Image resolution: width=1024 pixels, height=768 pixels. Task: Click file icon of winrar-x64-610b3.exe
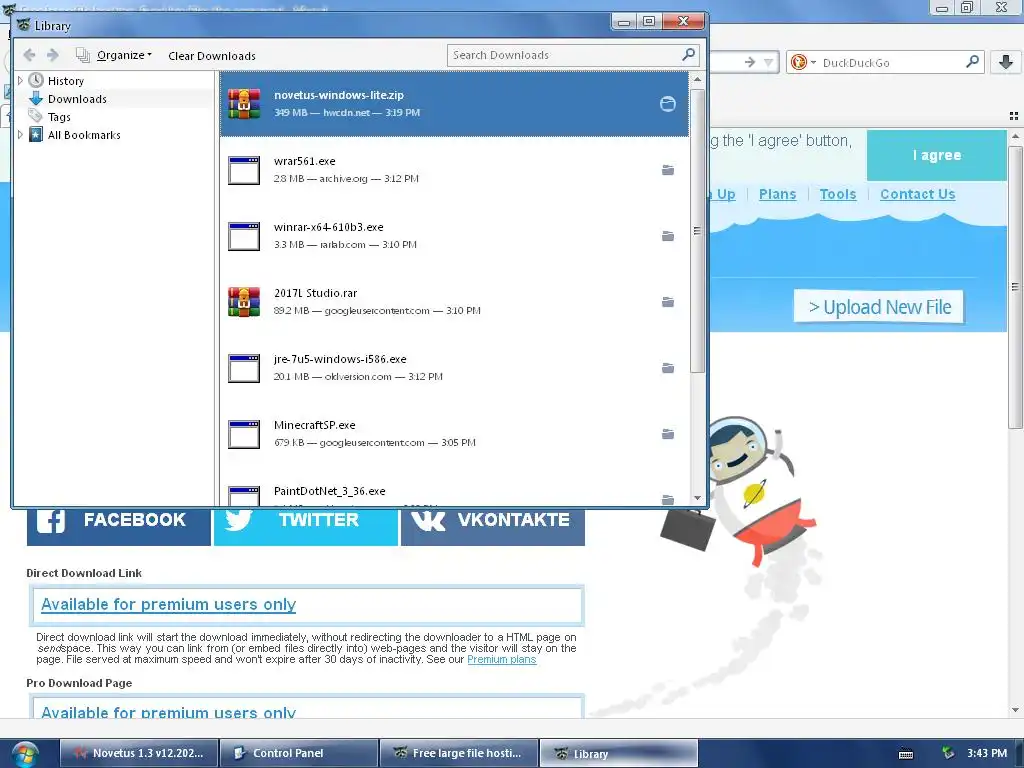click(244, 236)
